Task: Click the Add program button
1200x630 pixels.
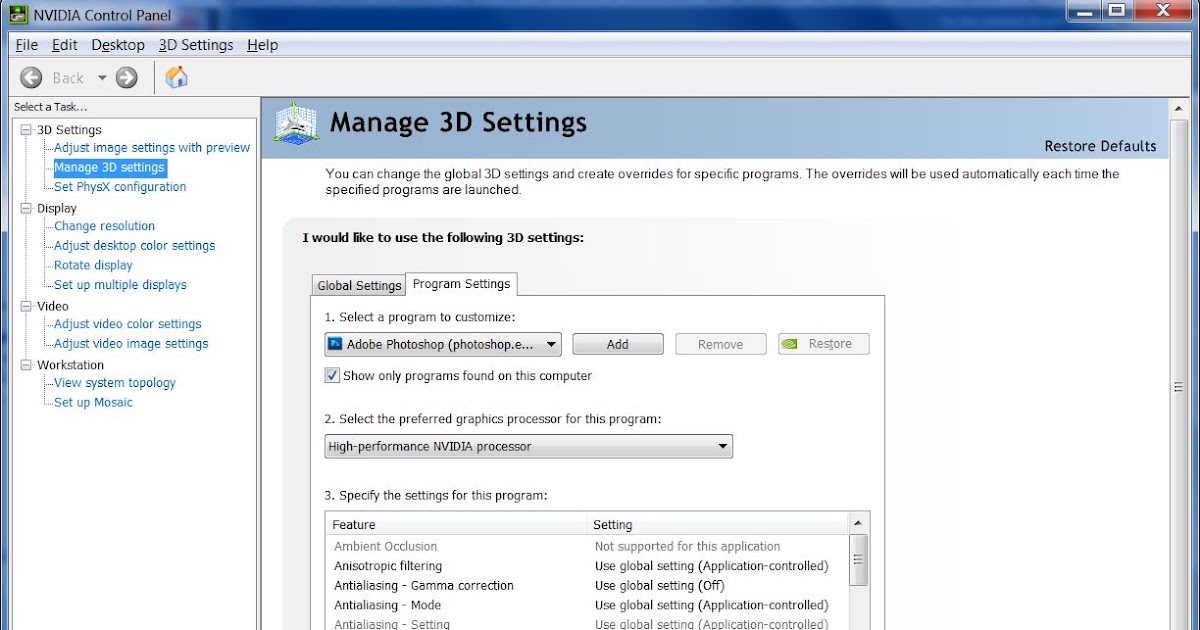Action: [x=618, y=344]
